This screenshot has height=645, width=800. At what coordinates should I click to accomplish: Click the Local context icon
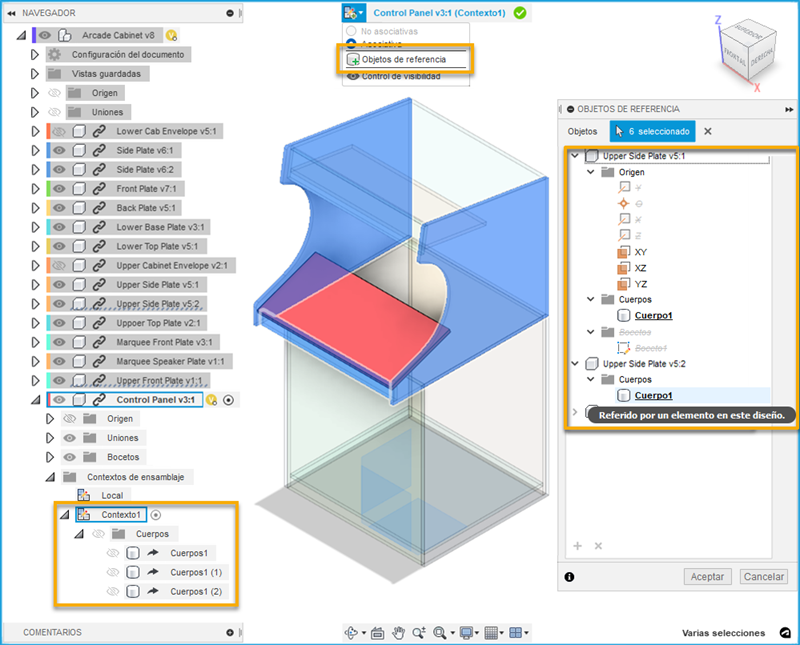84,495
